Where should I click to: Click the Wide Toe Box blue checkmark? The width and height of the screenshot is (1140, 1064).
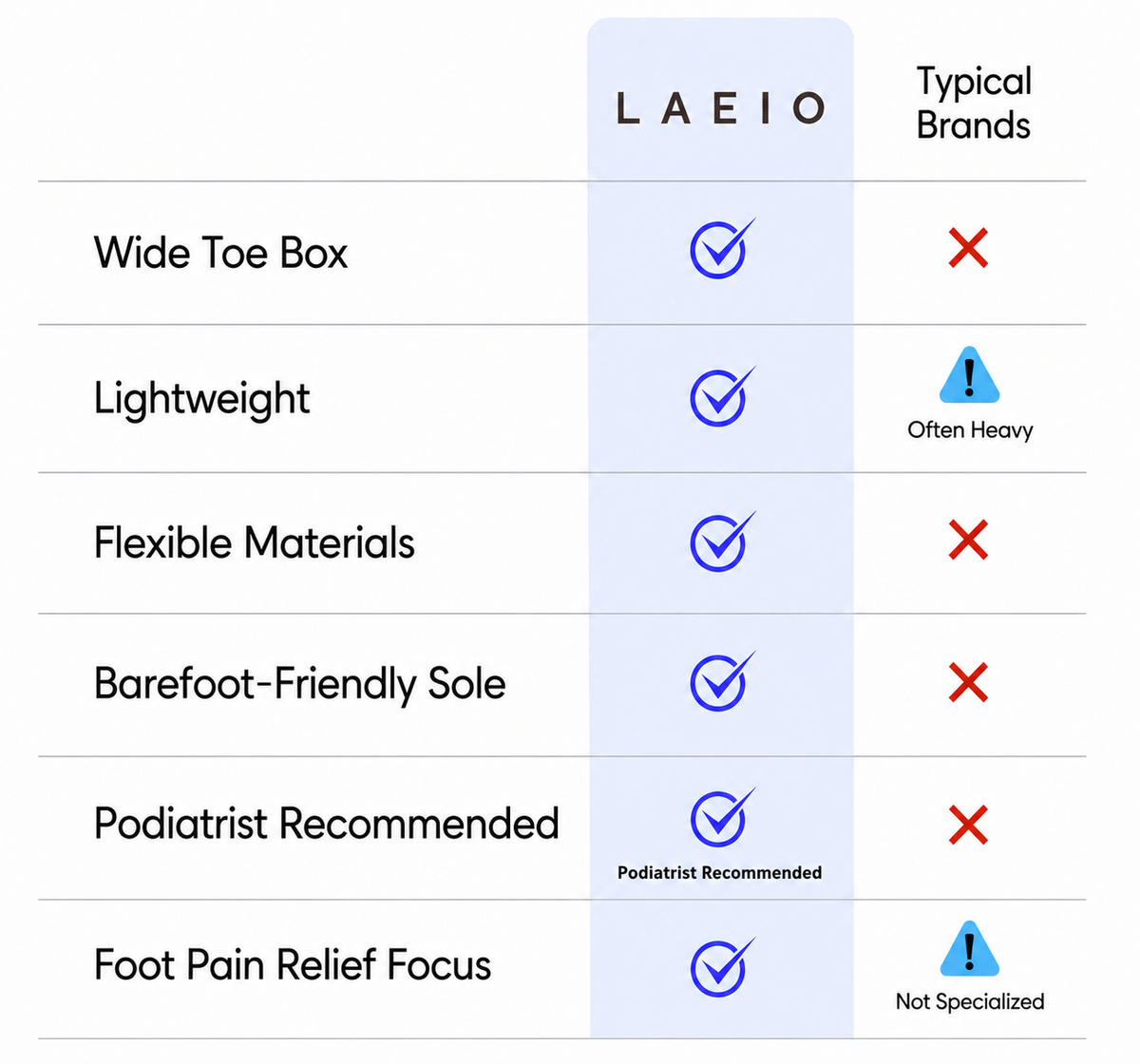pos(722,249)
